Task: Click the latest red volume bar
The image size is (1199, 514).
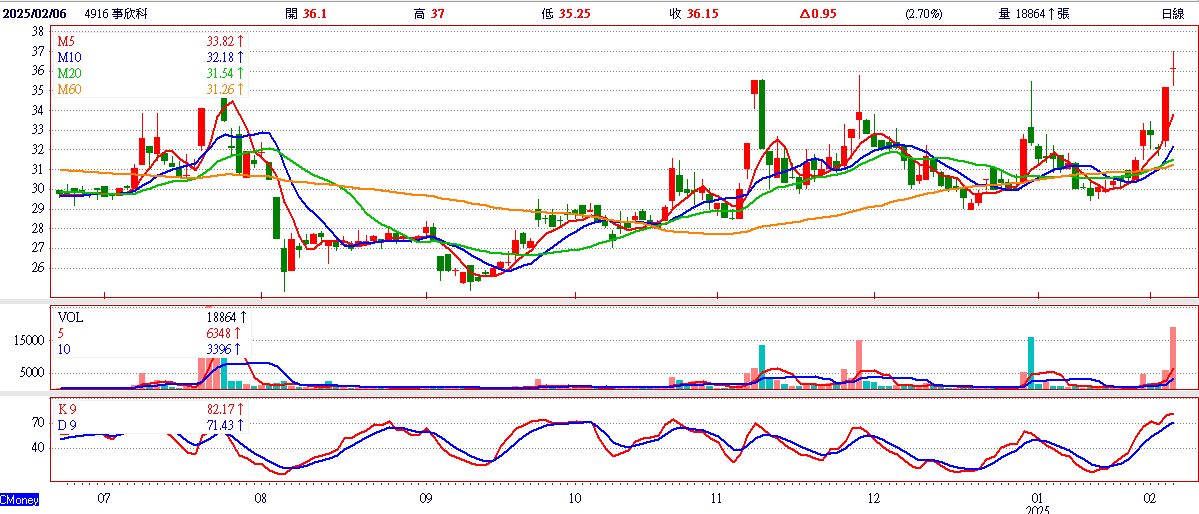Action: coord(1173,358)
